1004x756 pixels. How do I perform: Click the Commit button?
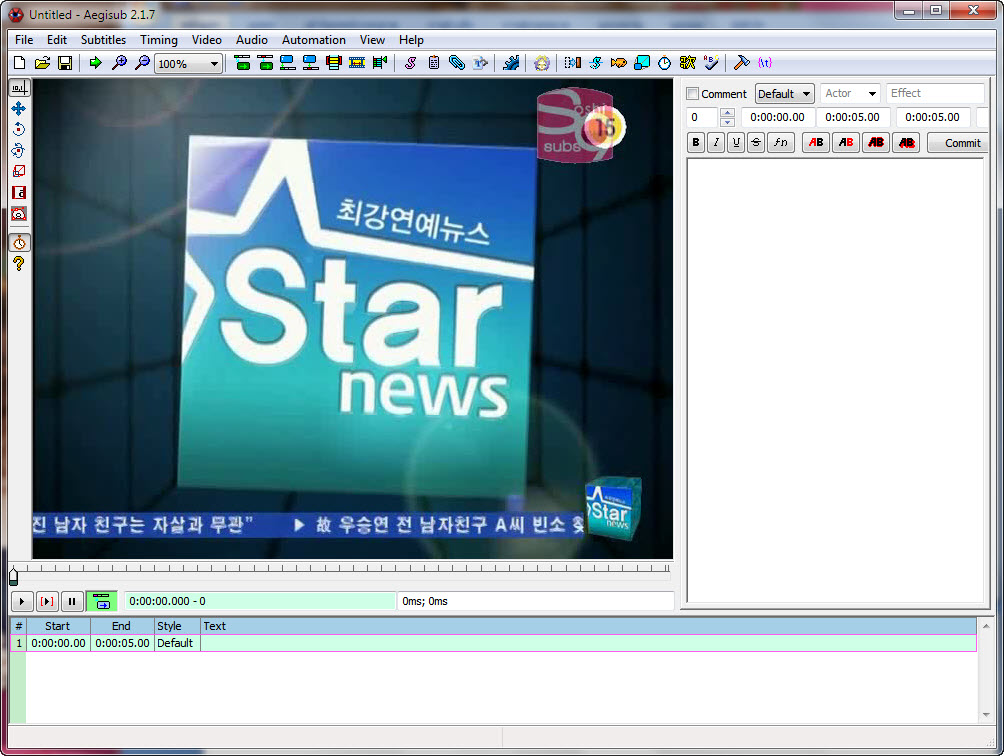958,143
